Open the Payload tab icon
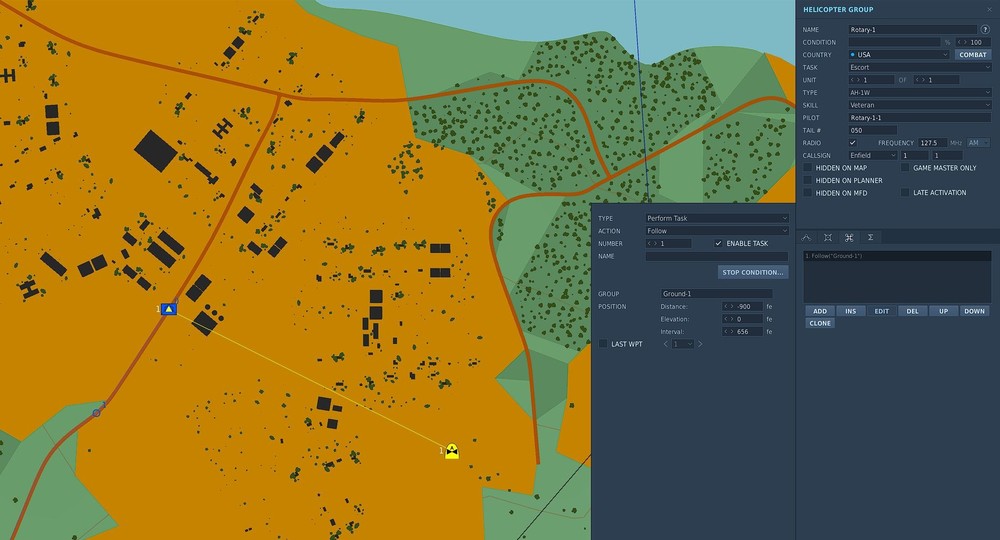The image size is (1000, 540). tap(828, 237)
